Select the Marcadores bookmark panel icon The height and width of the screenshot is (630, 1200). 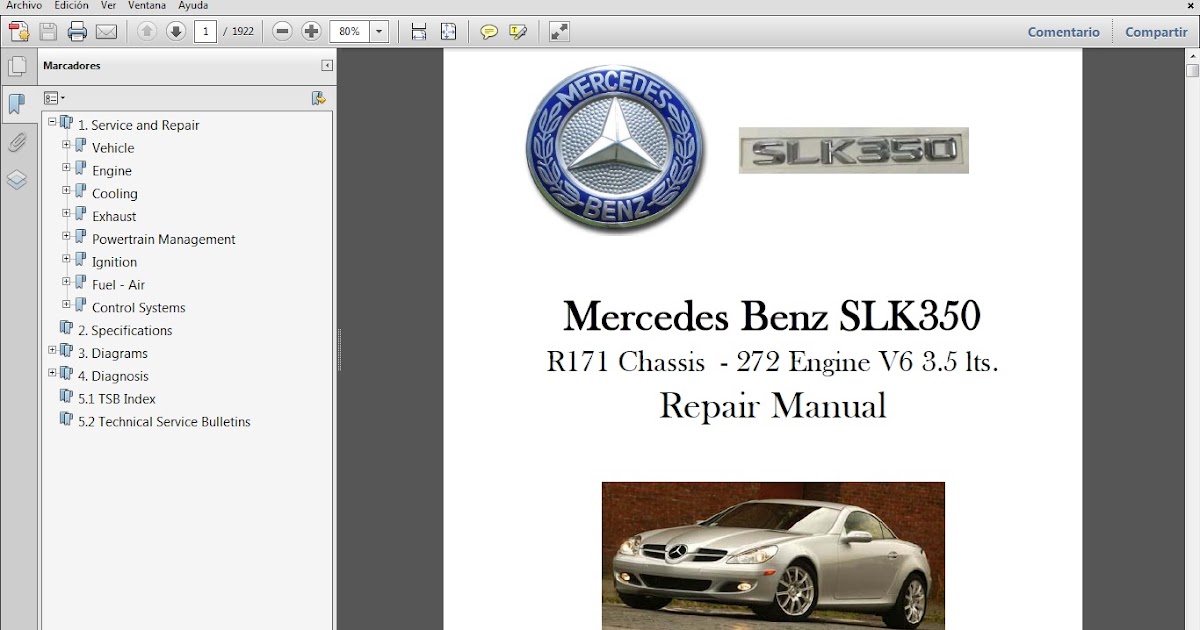(x=17, y=105)
